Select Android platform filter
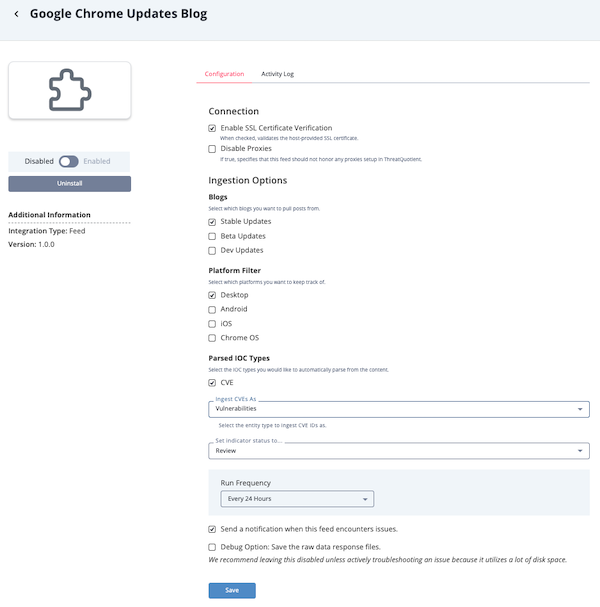 (x=212, y=309)
